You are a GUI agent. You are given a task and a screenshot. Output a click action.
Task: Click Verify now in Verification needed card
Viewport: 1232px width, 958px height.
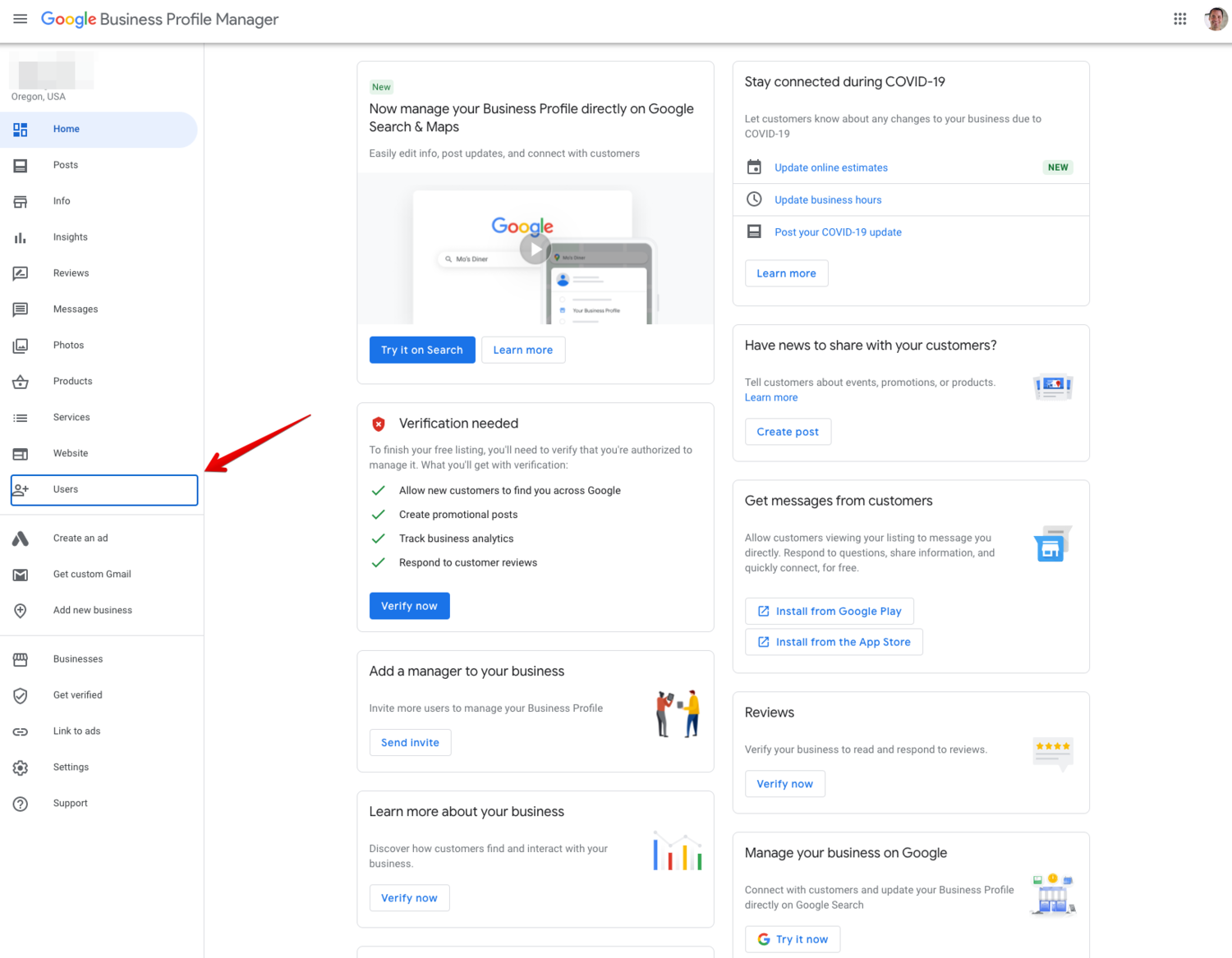pyautogui.click(x=409, y=606)
